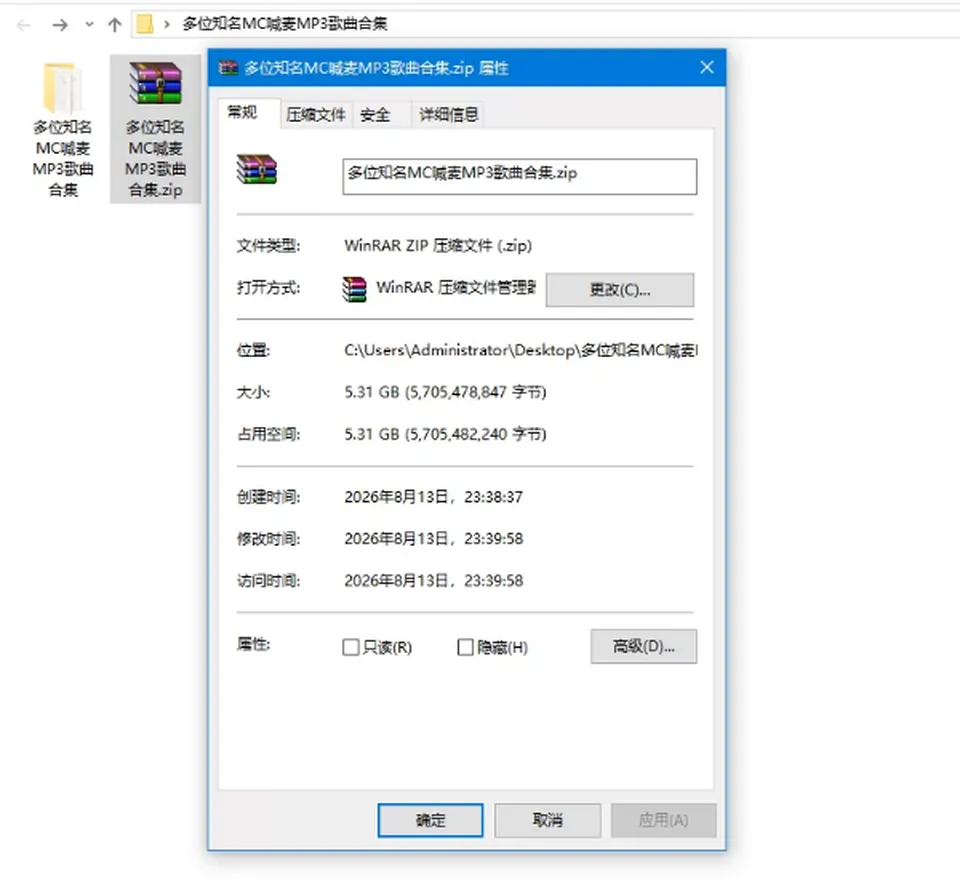Click the file type text WinRAR ZIP 压缩文件 (.zip)
The height and width of the screenshot is (896, 960).
(x=438, y=246)
